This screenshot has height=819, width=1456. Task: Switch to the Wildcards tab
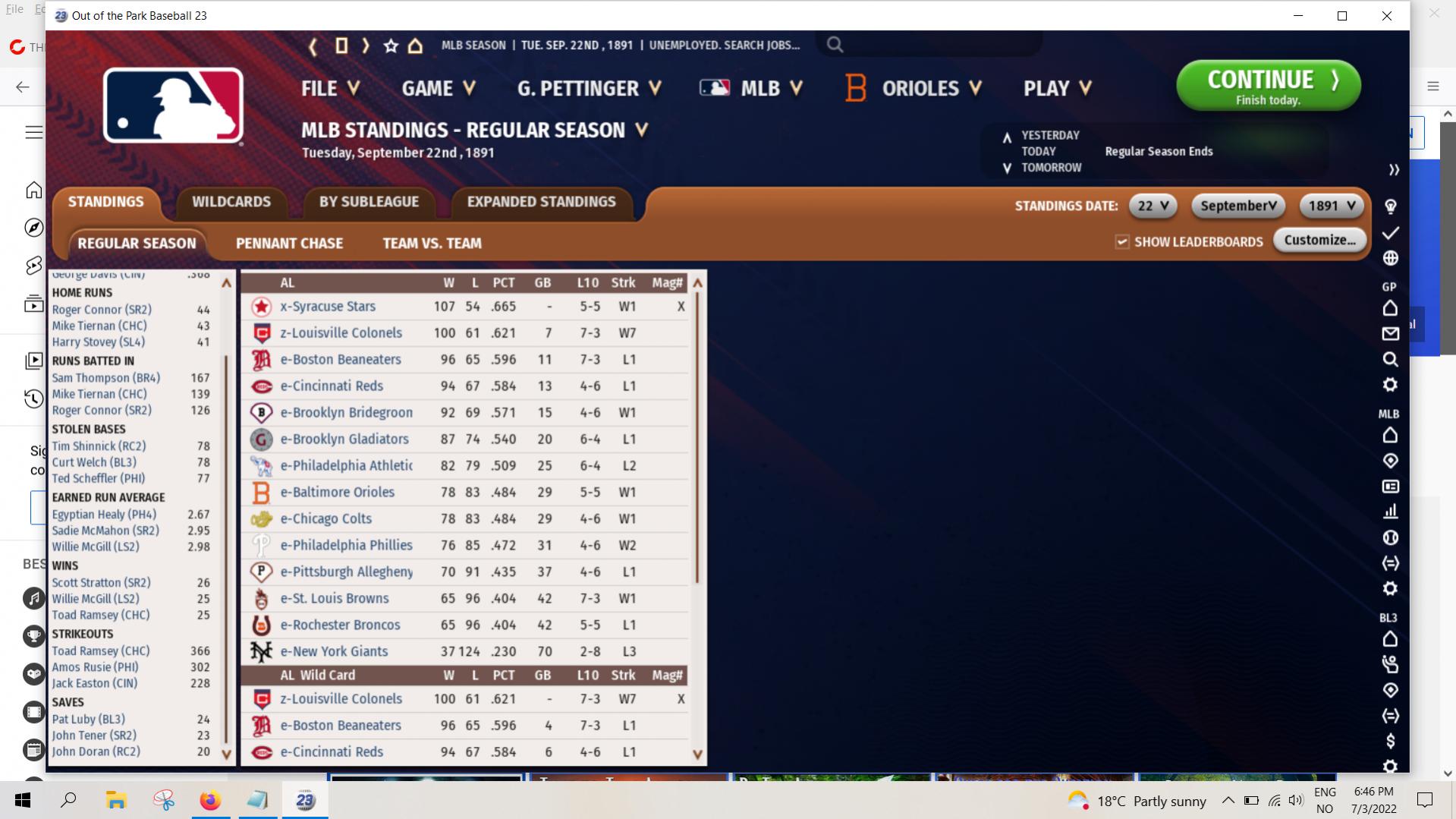tap(231, 202)
